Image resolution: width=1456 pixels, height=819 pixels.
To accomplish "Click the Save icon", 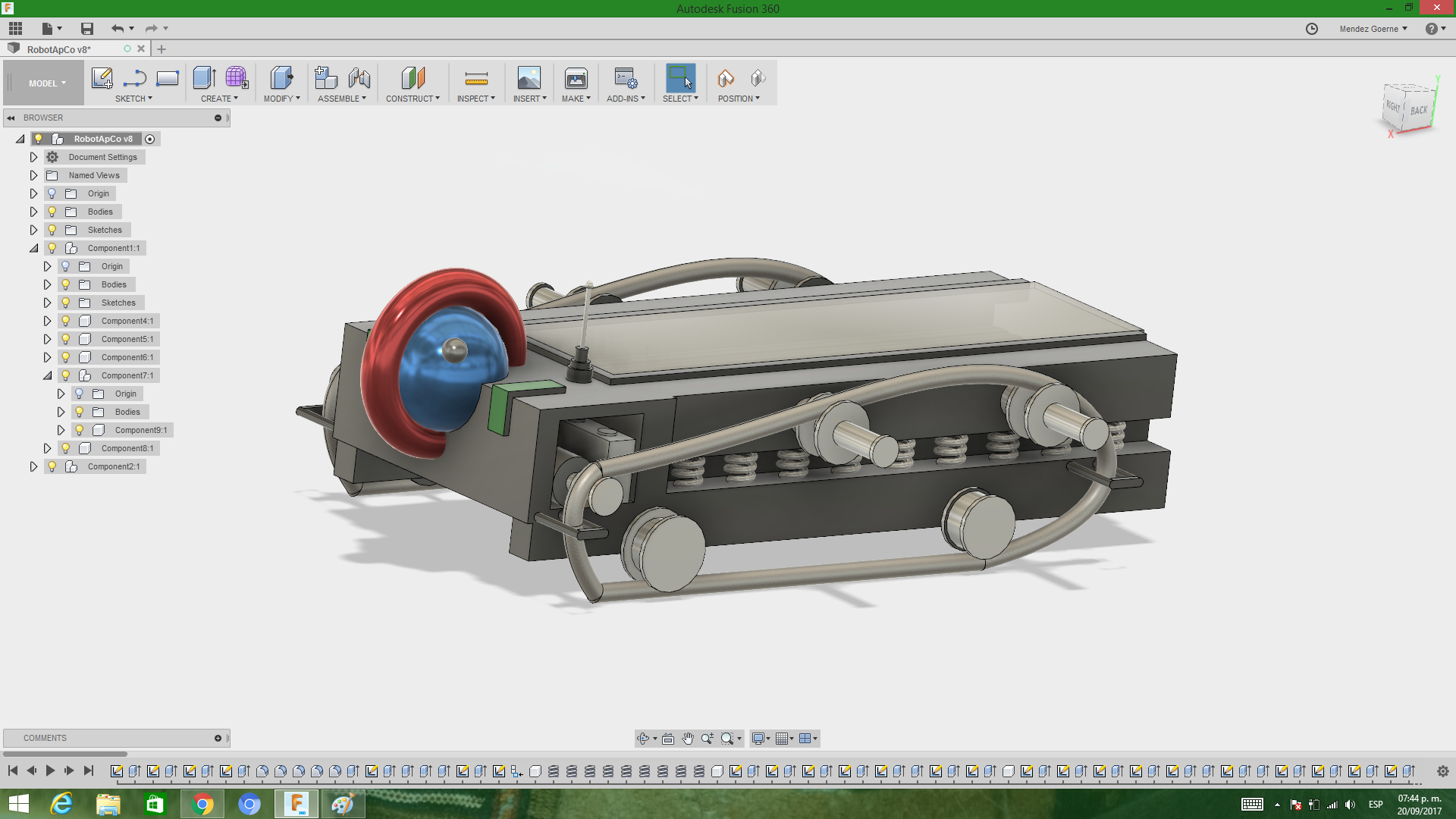I will tap(87, 29).
